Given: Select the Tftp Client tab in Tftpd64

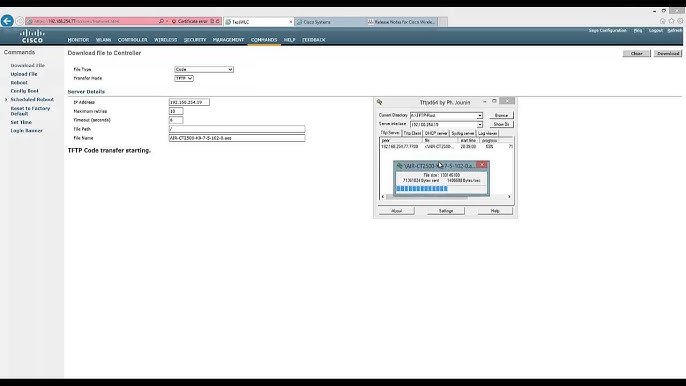Looking at the screenshot, I should (x=412, y=133).
